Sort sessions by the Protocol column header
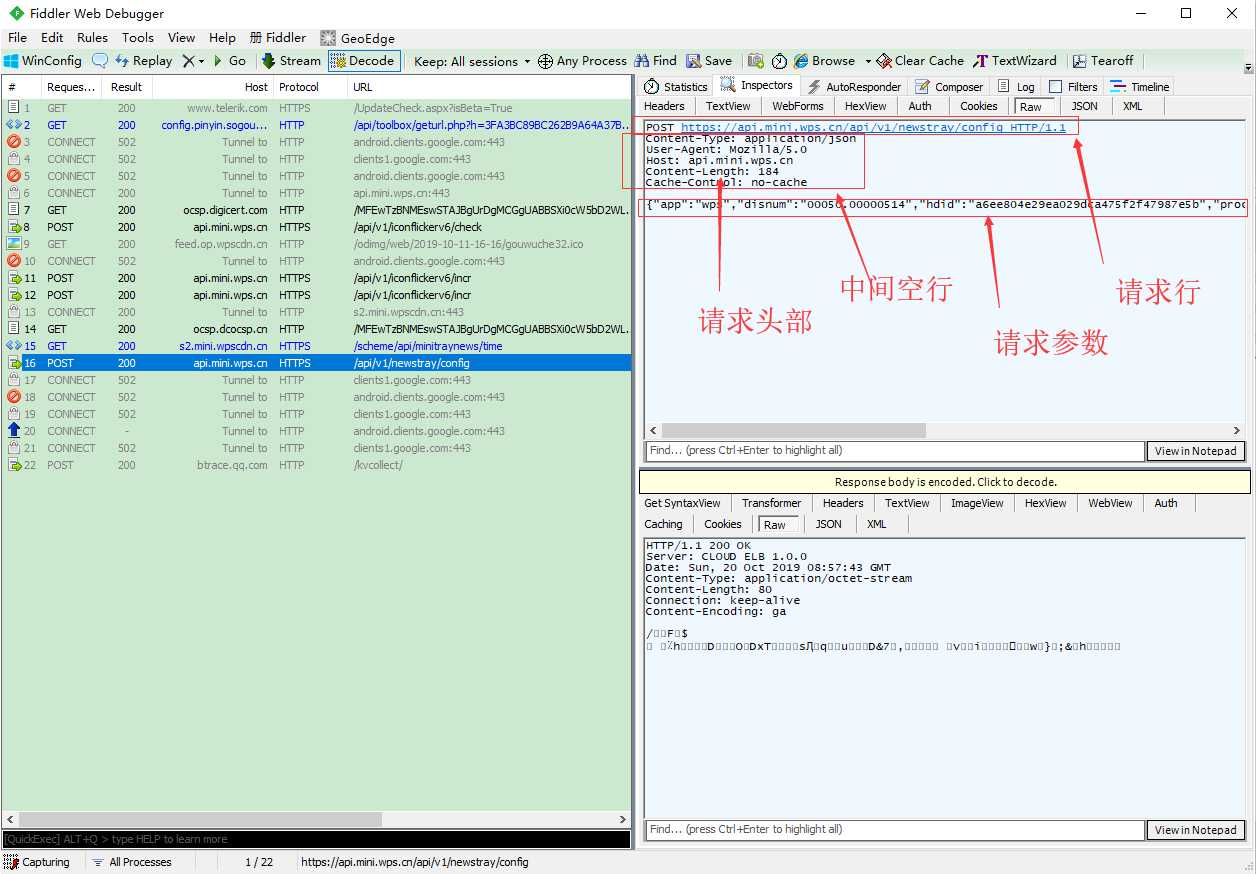Image resolution: width=1256 pixels, height=874 pixels. [309, 87]
